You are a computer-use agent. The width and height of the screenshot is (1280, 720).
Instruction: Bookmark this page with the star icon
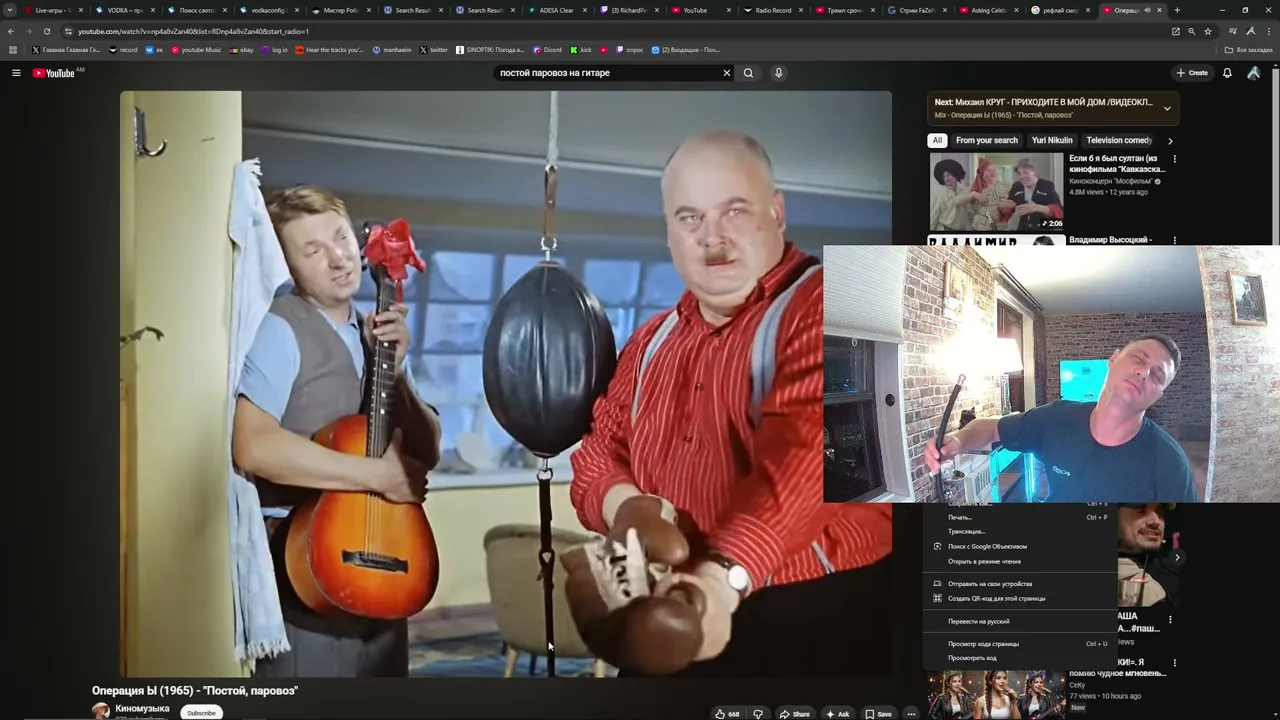pos(1208,31)
